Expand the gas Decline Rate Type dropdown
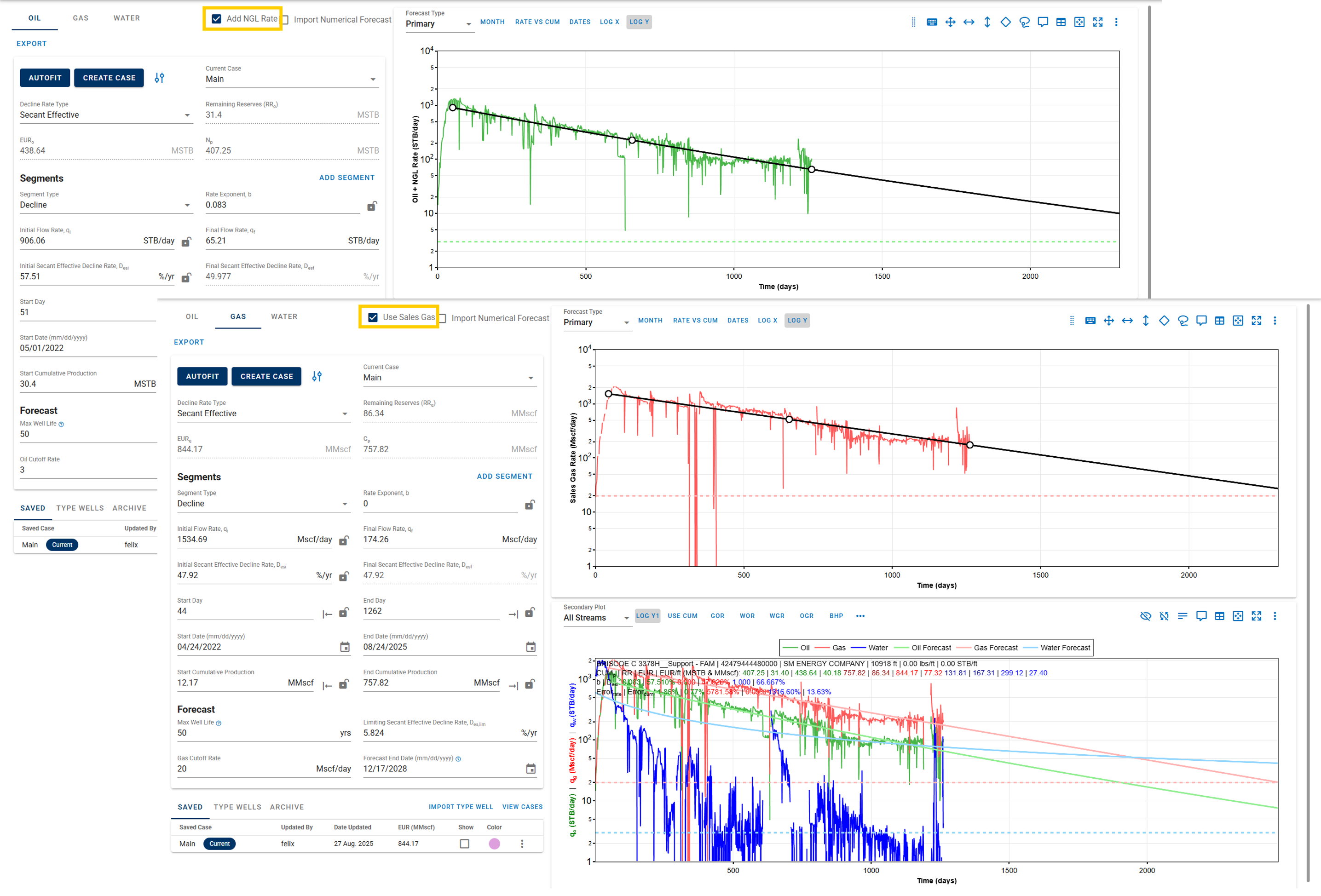1321x896 pixels. click(263, 414)
